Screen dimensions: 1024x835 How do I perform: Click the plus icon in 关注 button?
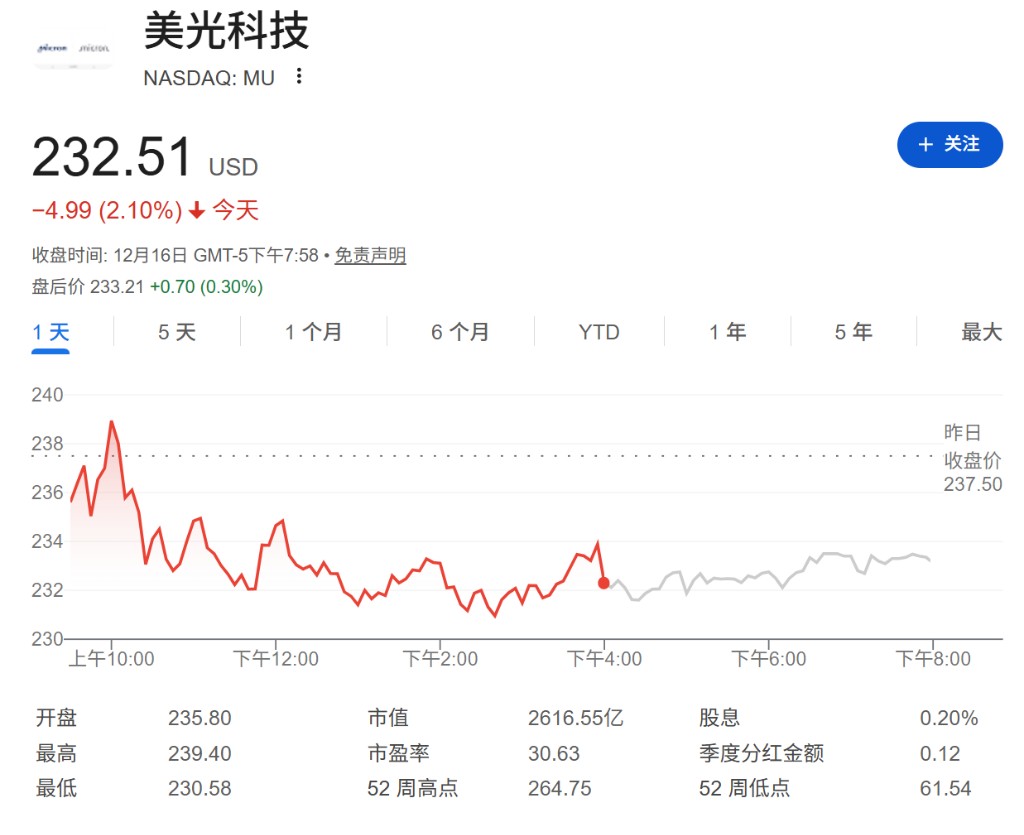pyautogui.click(x=925, y=145)
